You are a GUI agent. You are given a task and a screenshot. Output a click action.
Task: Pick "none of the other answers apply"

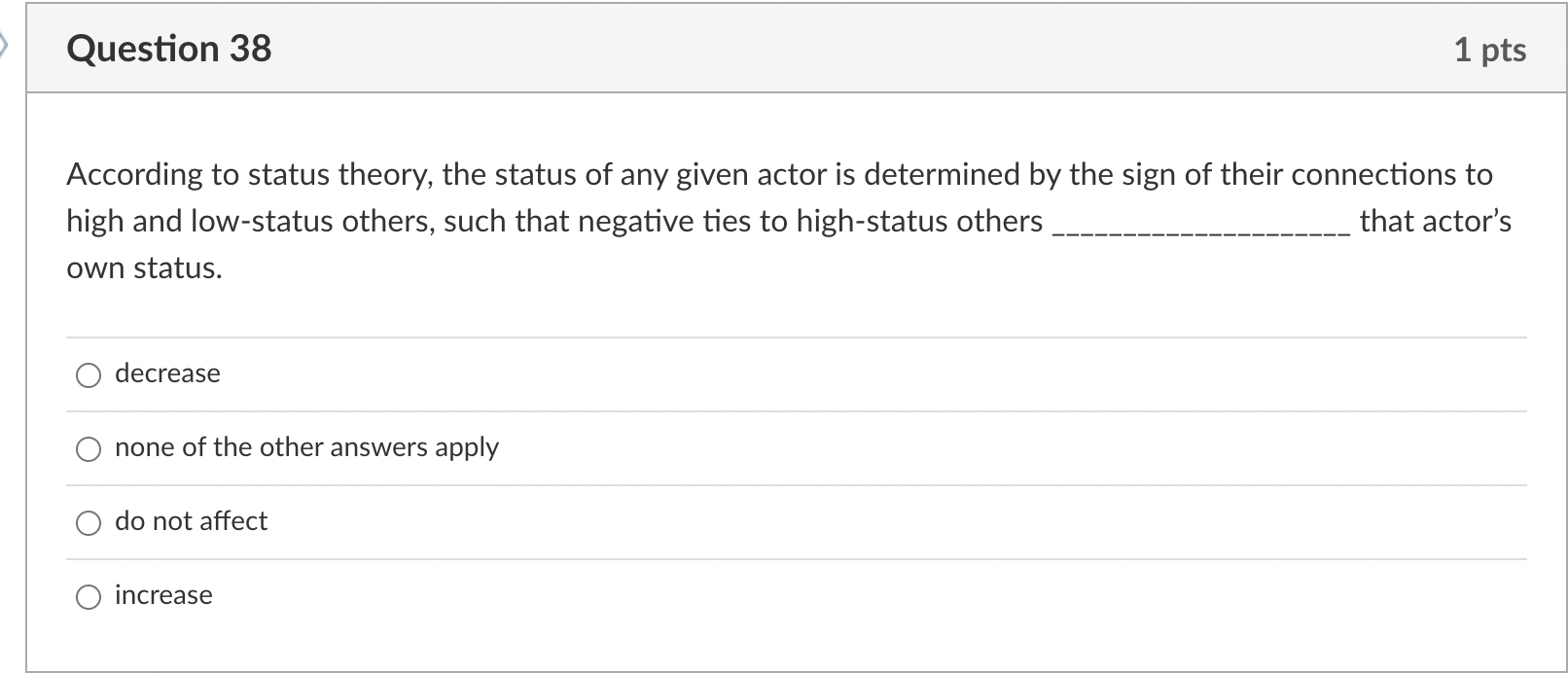89,448
